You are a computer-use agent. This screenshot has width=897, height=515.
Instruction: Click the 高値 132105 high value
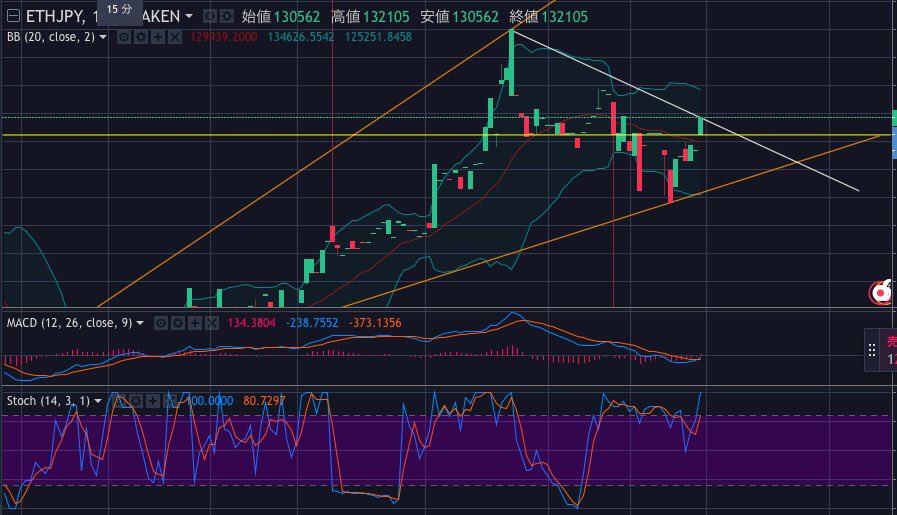(370, 17)
